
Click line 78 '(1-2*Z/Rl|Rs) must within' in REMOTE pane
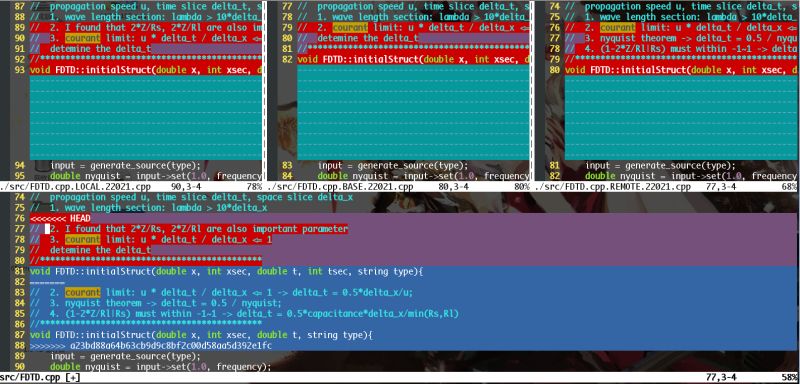click(681, 48)
